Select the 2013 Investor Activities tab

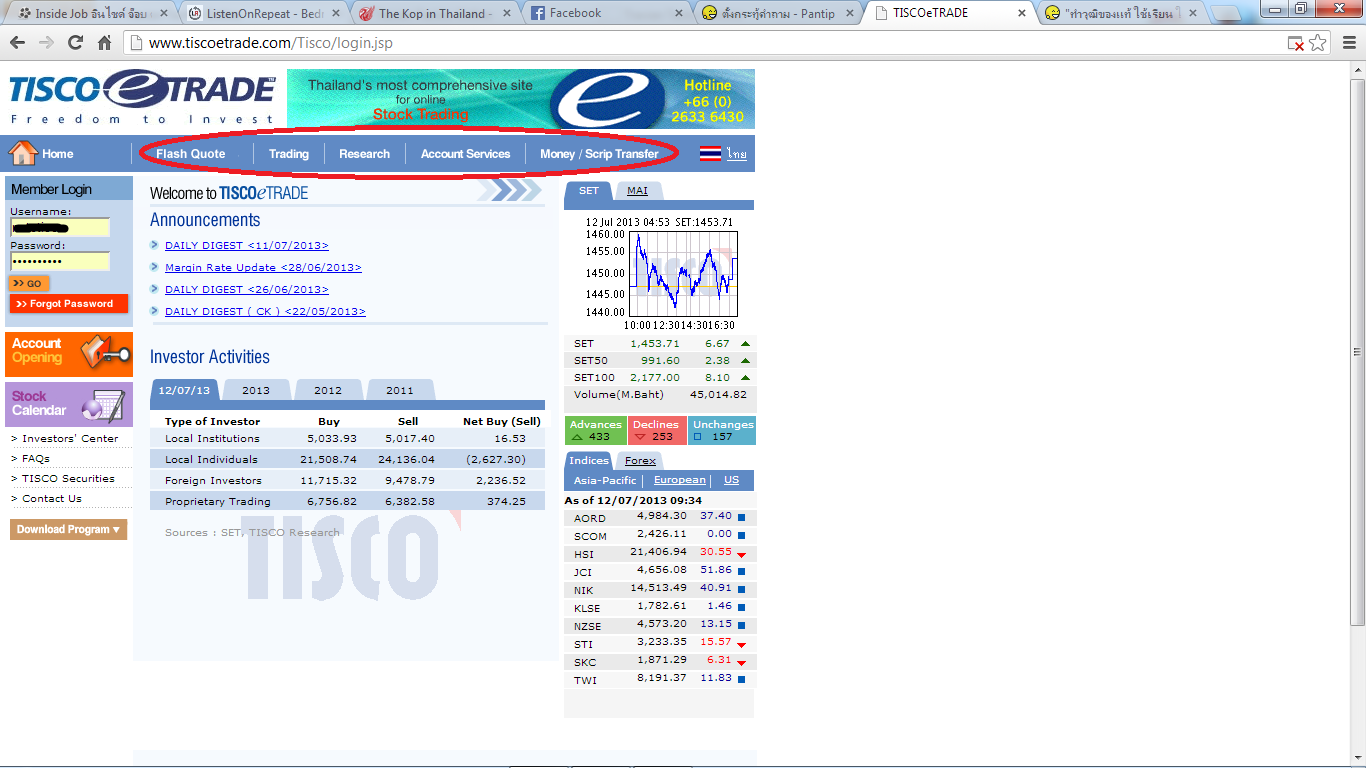256,390
